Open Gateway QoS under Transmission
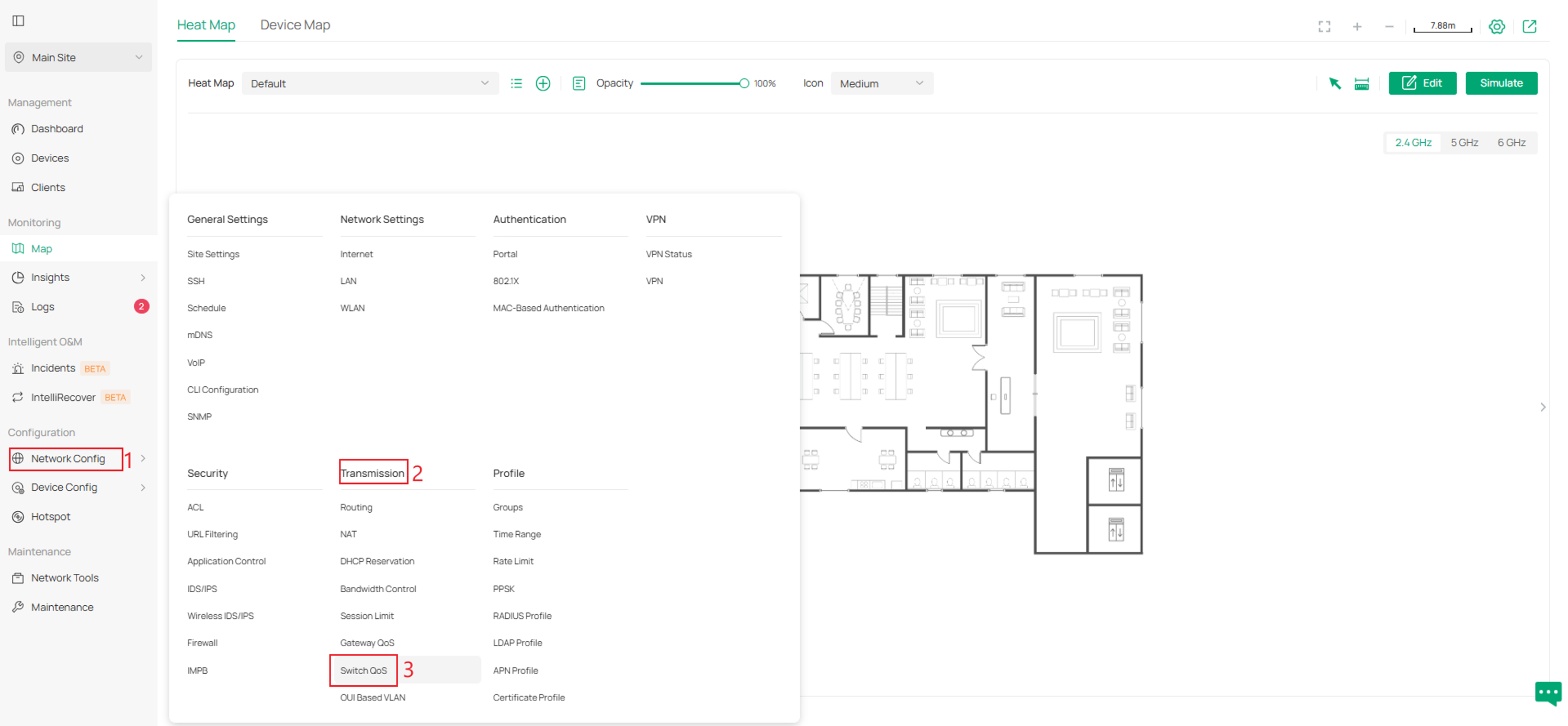The height and width of the screenshot is (726, 1568). pos(367,643)
